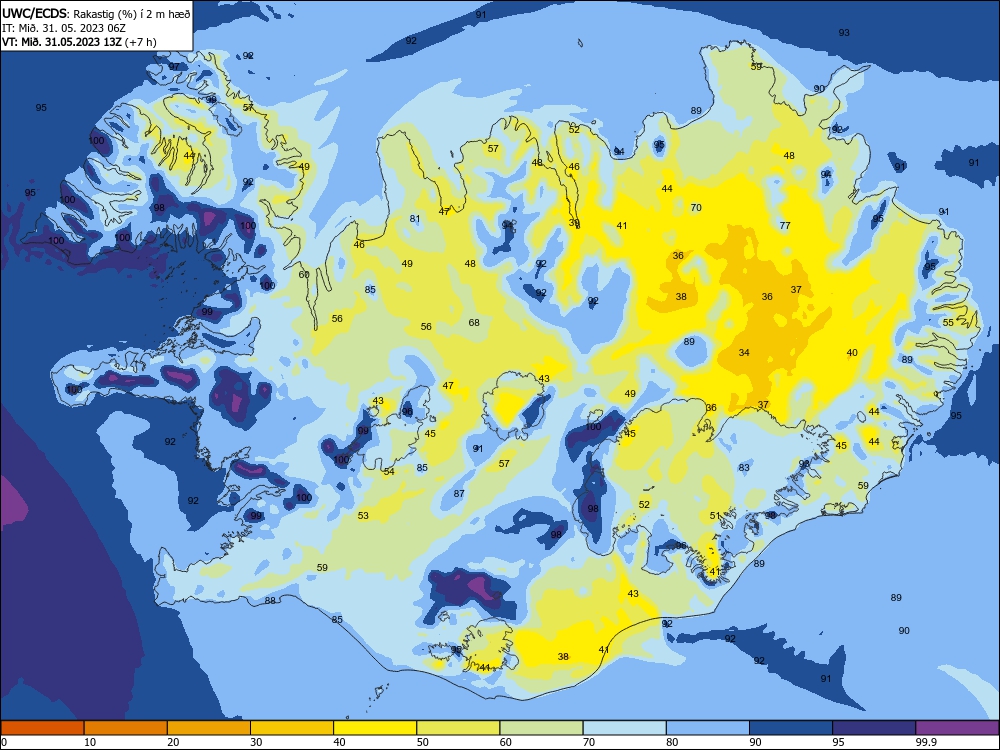
Task: Click the light blue 80–90 legend swatch
Action: click(x=708, y=728)
